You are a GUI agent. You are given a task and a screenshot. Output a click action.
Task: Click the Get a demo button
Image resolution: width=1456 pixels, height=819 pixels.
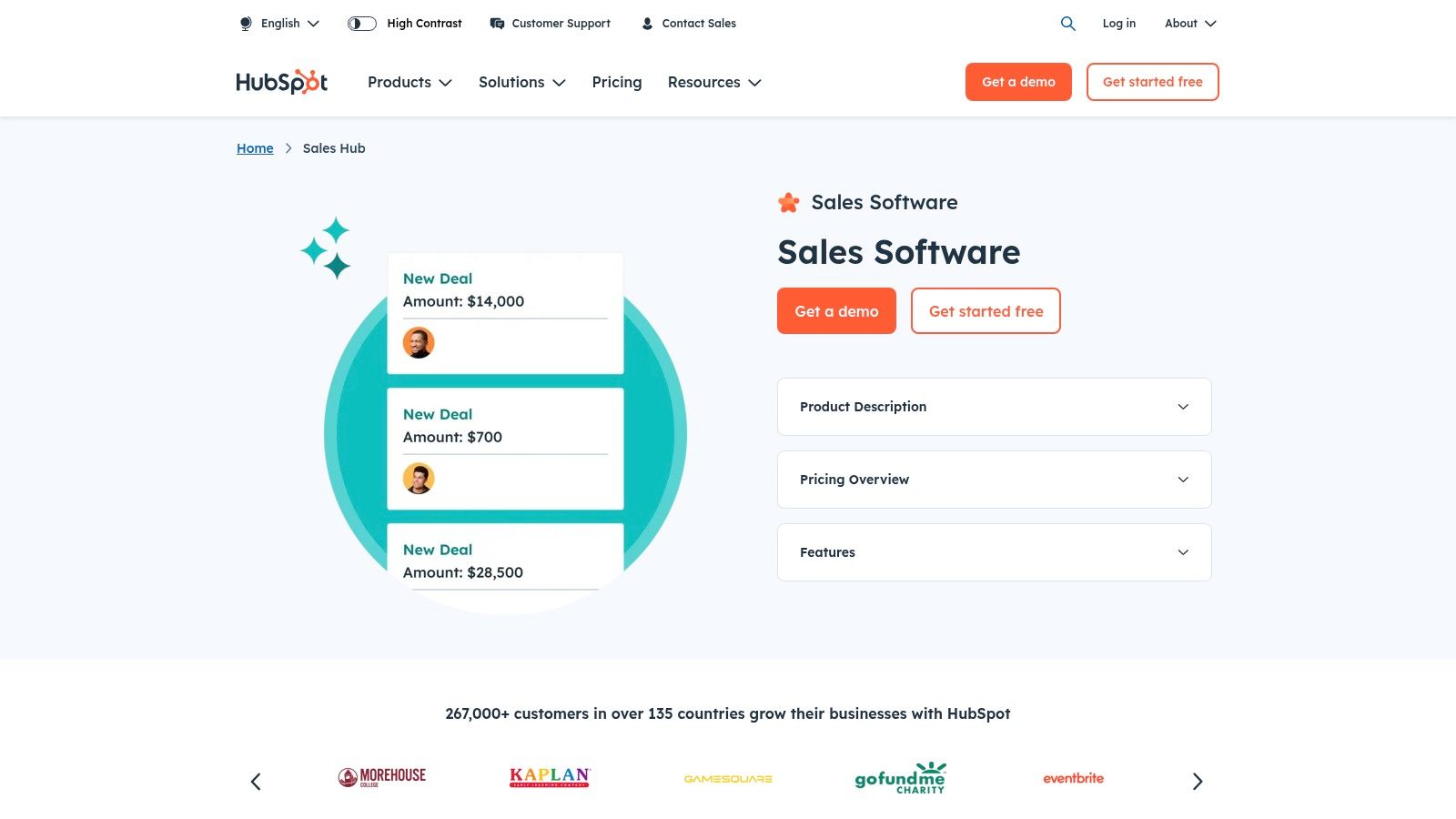coord(835,310)
